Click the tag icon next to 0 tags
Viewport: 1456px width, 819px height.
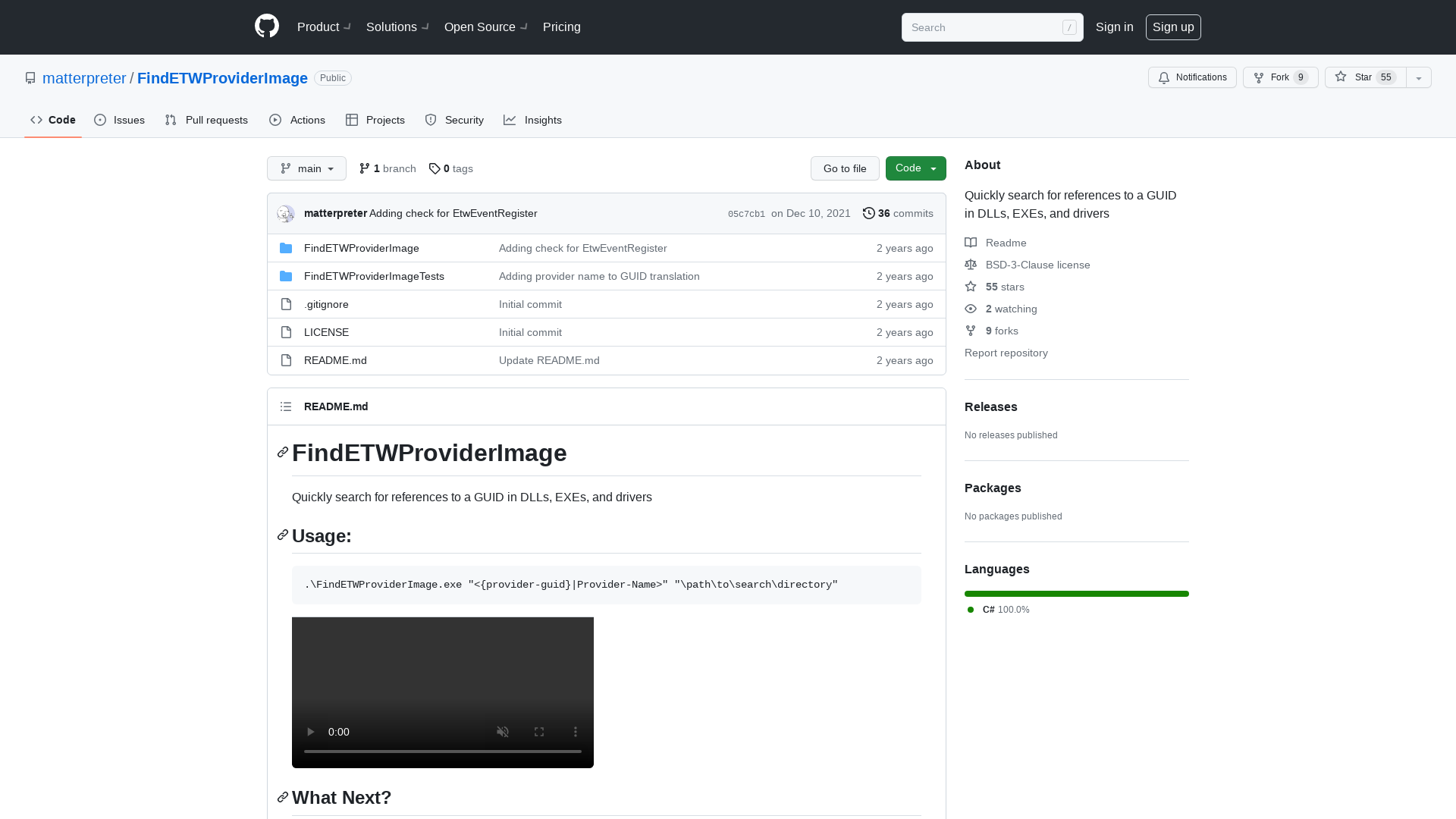(435, 168)
